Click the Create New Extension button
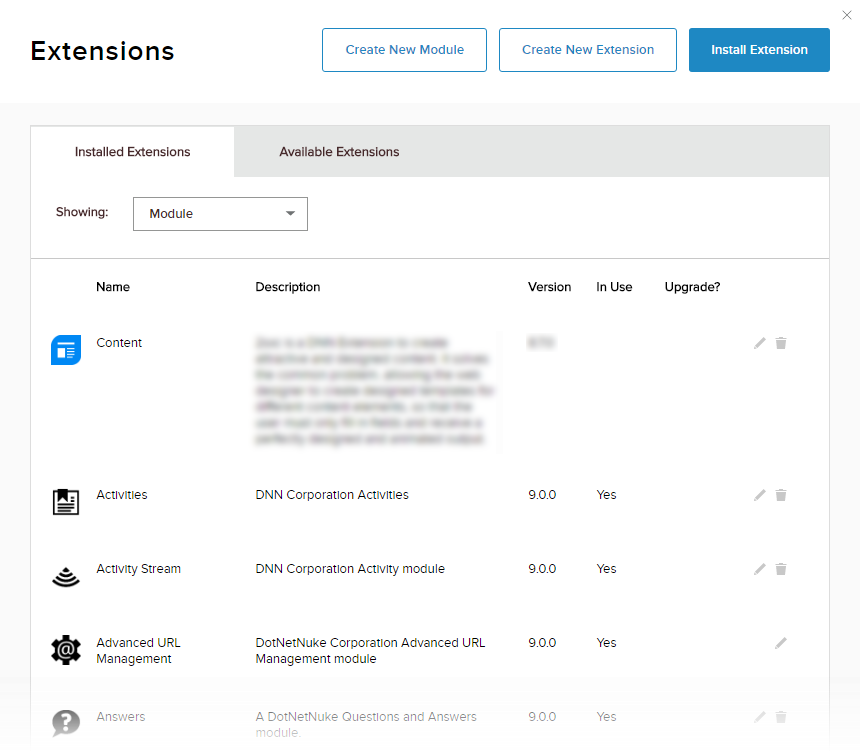 (587, 50)
